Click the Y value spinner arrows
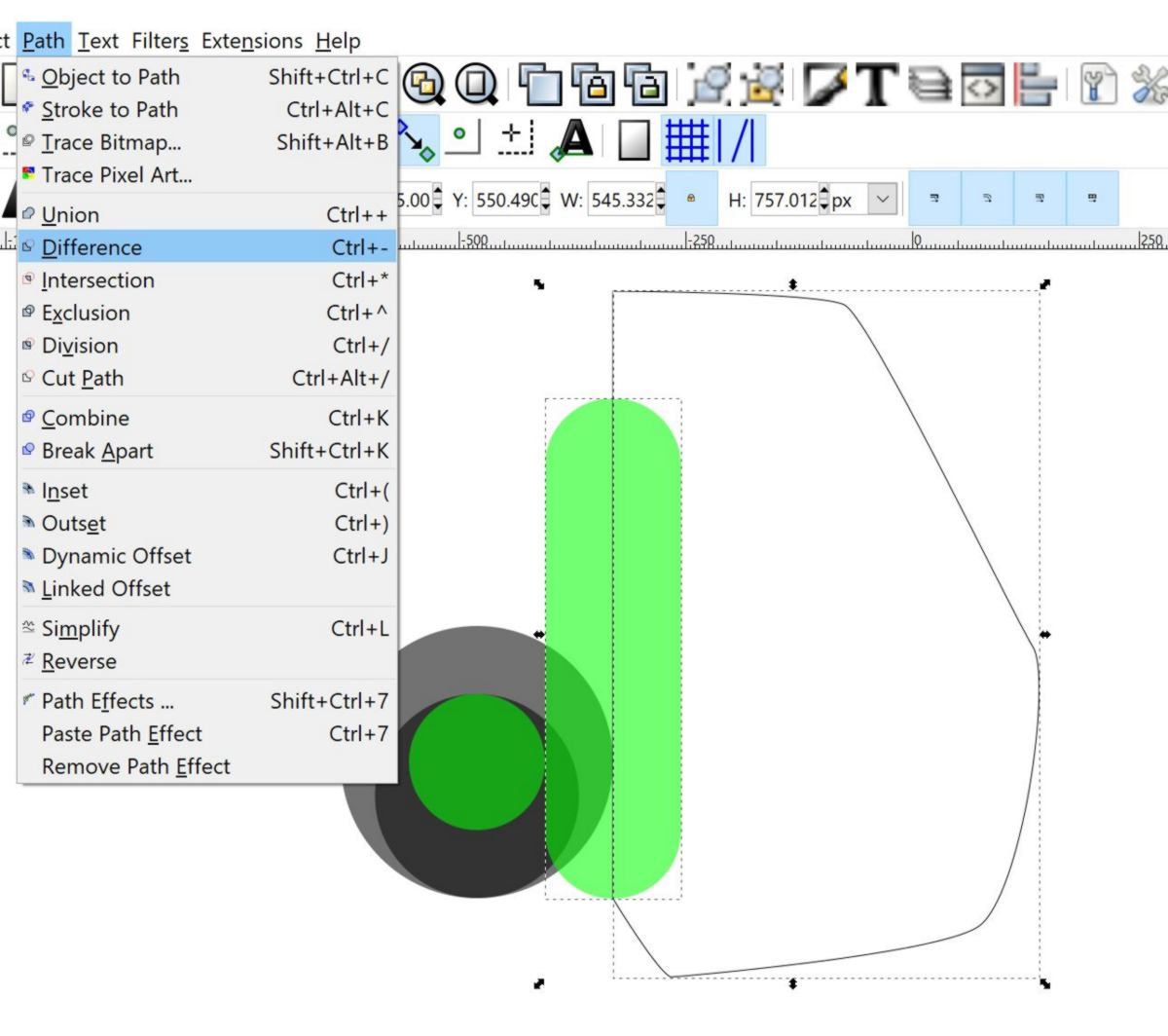This screenshot has width=1168, height=1036. click(545, 200)
